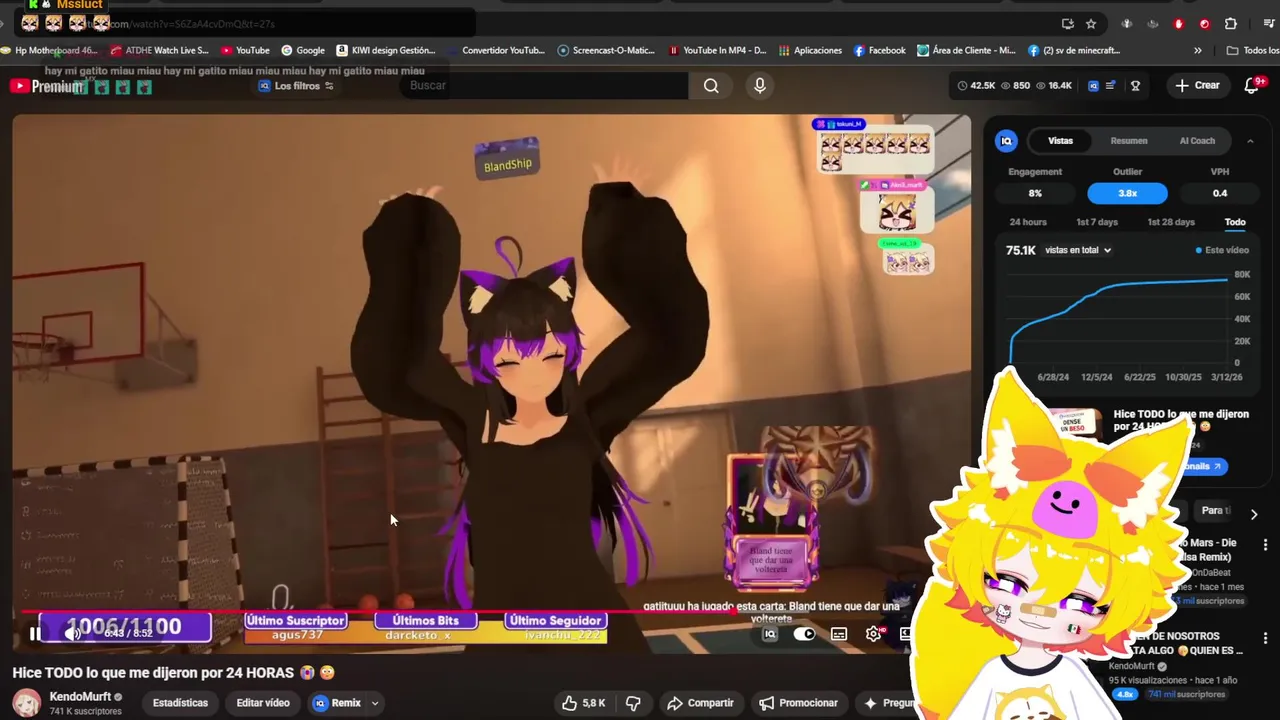Open Los filtros option
The image size is (1280, 720).
point(297,86)
